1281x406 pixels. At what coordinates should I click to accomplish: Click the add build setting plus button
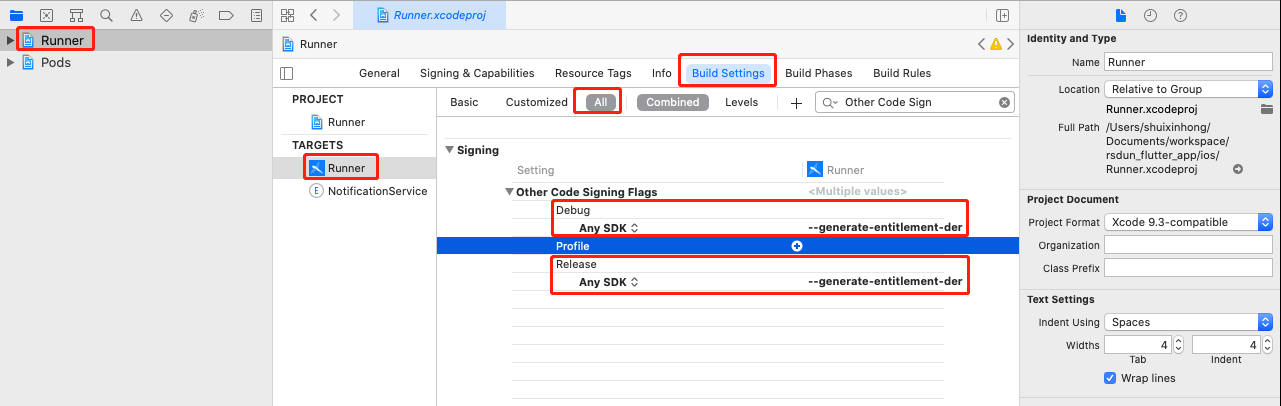[x=796, y=102]
